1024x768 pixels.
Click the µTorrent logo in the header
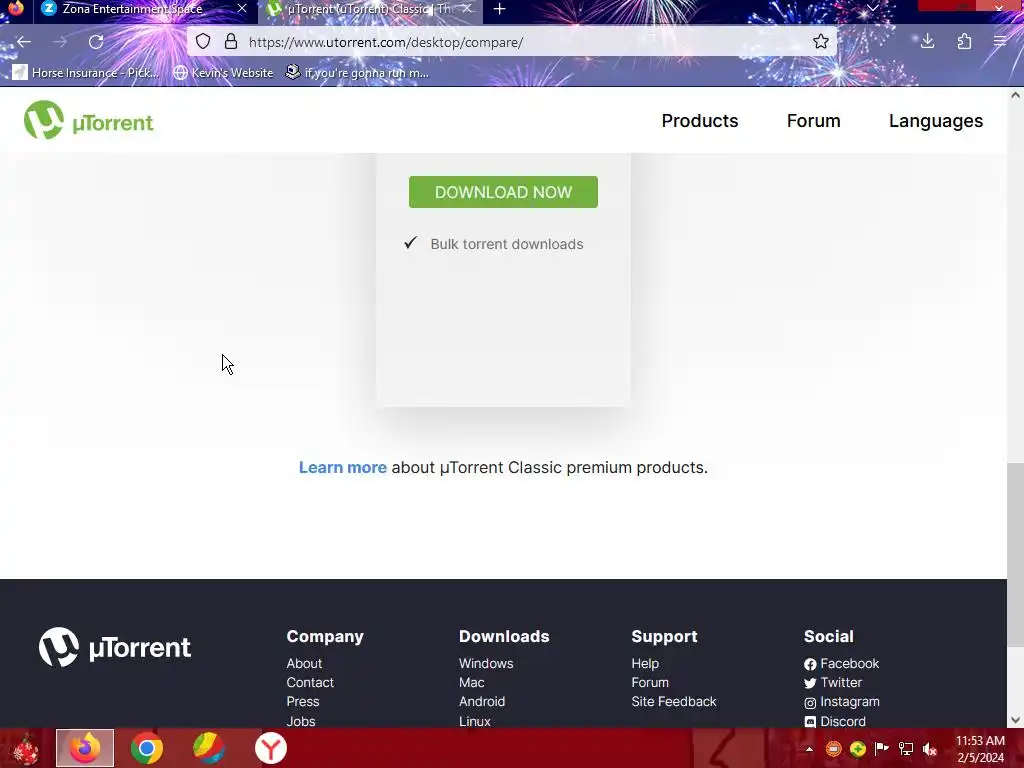(89, 120)
